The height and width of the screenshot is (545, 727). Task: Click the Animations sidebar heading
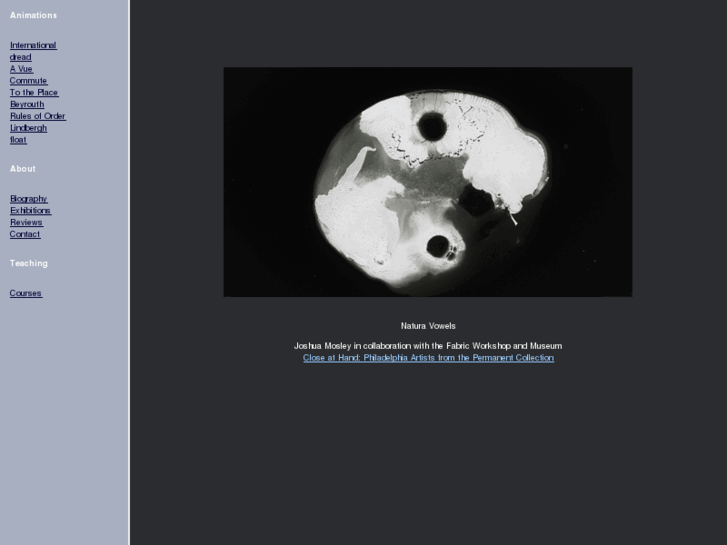coord(33,15)
